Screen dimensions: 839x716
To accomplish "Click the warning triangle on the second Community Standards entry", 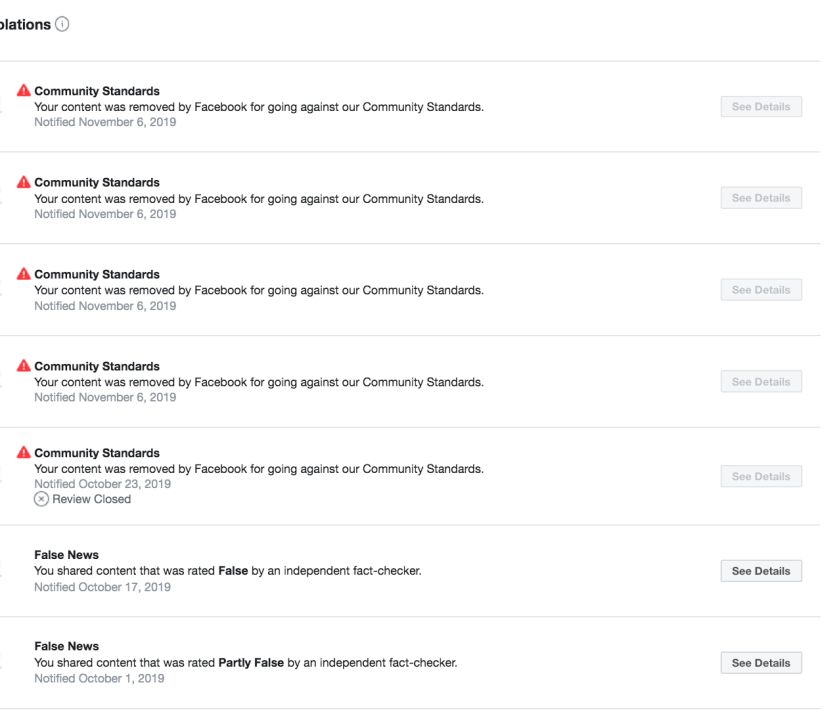I will pyautogui.click(x=25, y=183).
